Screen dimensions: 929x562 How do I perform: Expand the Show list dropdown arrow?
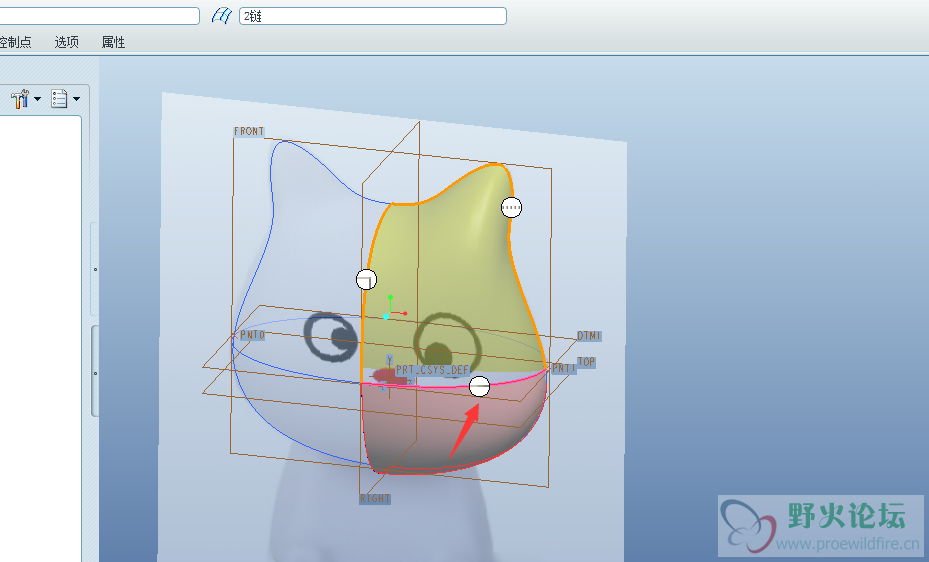76,99
